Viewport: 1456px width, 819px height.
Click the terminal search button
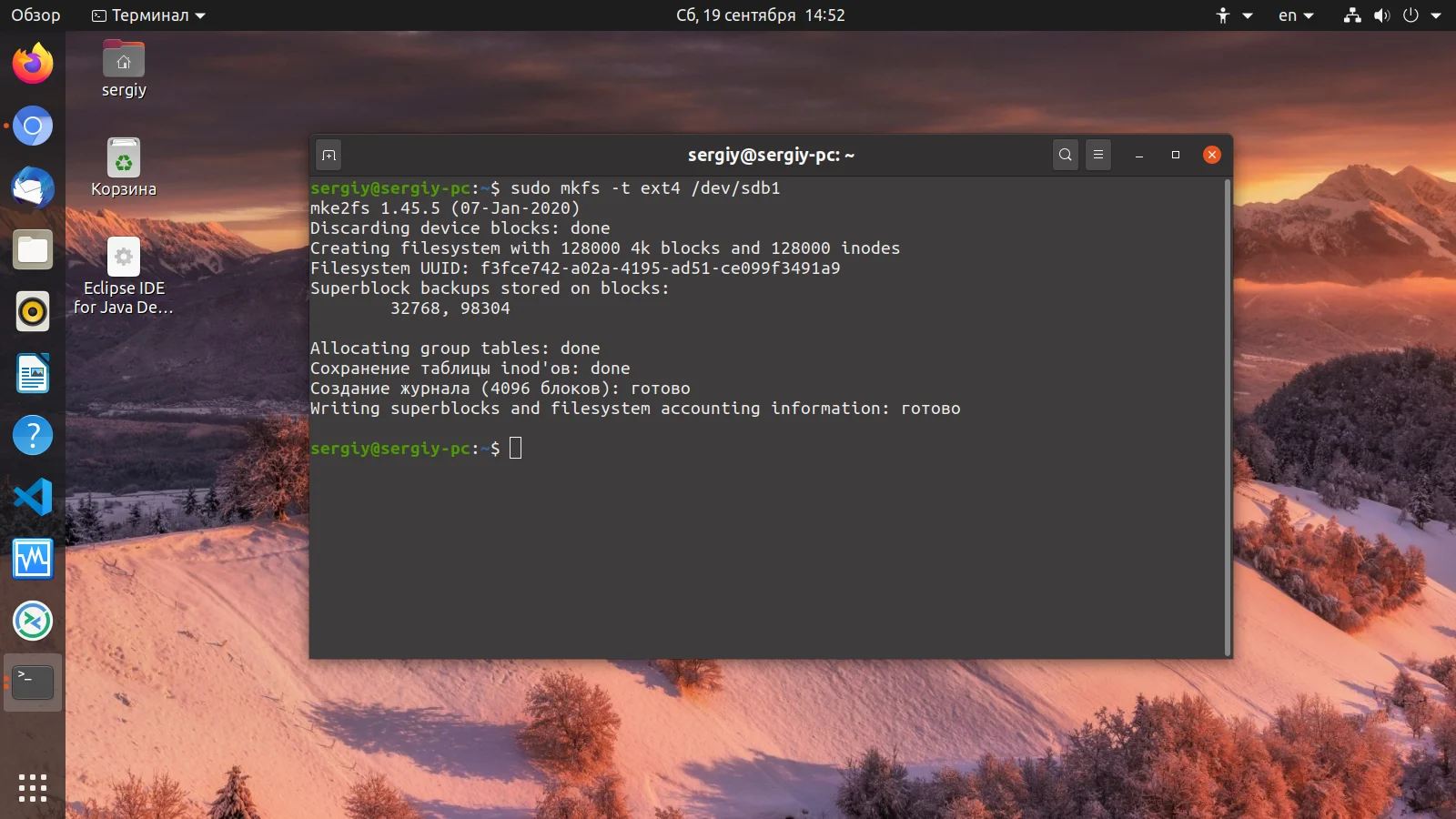coord(1066,155)
